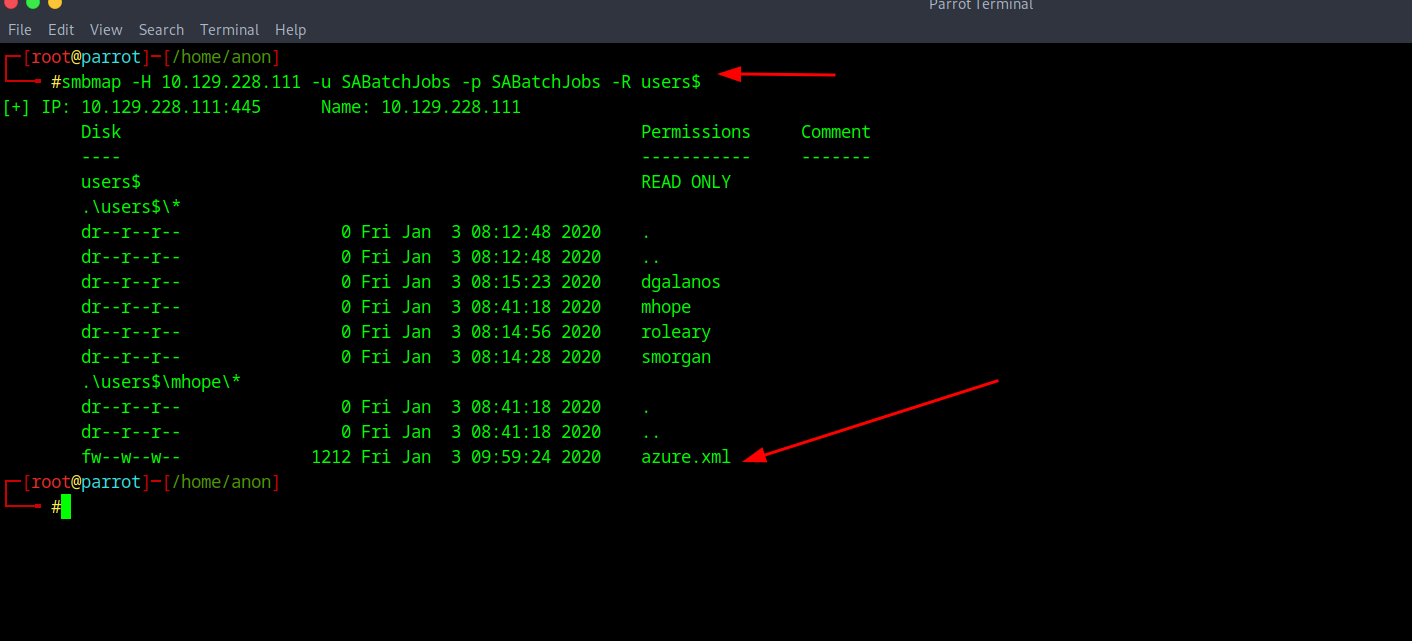The image size is (1412, 641).
Task: Click the roleary directory entry
Action: point(676,332)
